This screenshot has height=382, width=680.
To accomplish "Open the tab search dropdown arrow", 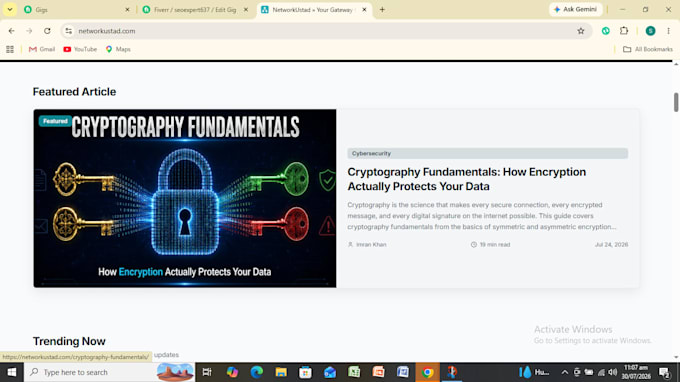I will pyautogui.click(x=10, y=10).
